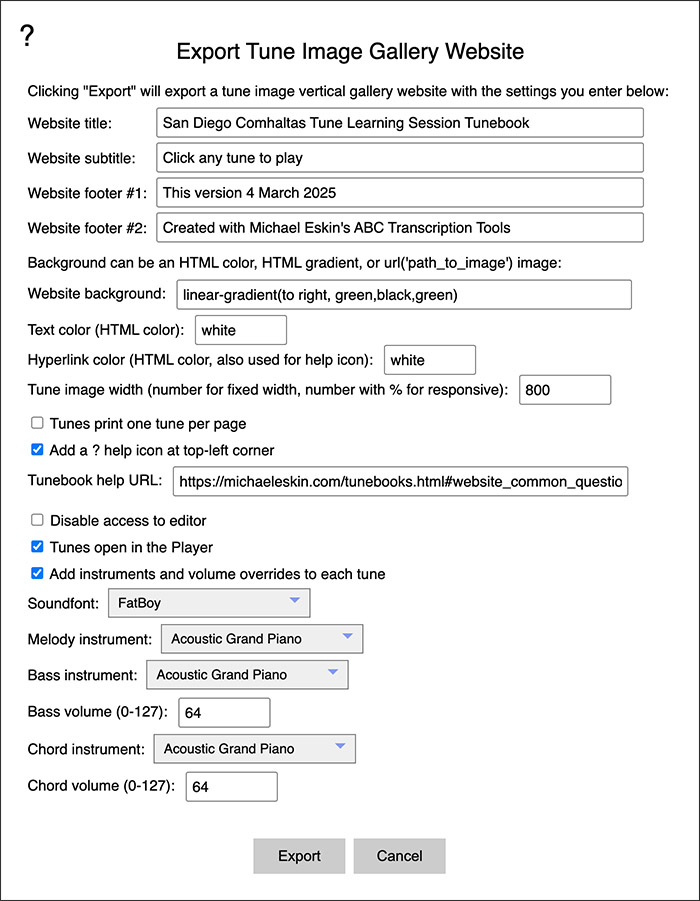The image size is (700, 901).
Task: Open the Bass instrument selector
Action: (247, 674)
